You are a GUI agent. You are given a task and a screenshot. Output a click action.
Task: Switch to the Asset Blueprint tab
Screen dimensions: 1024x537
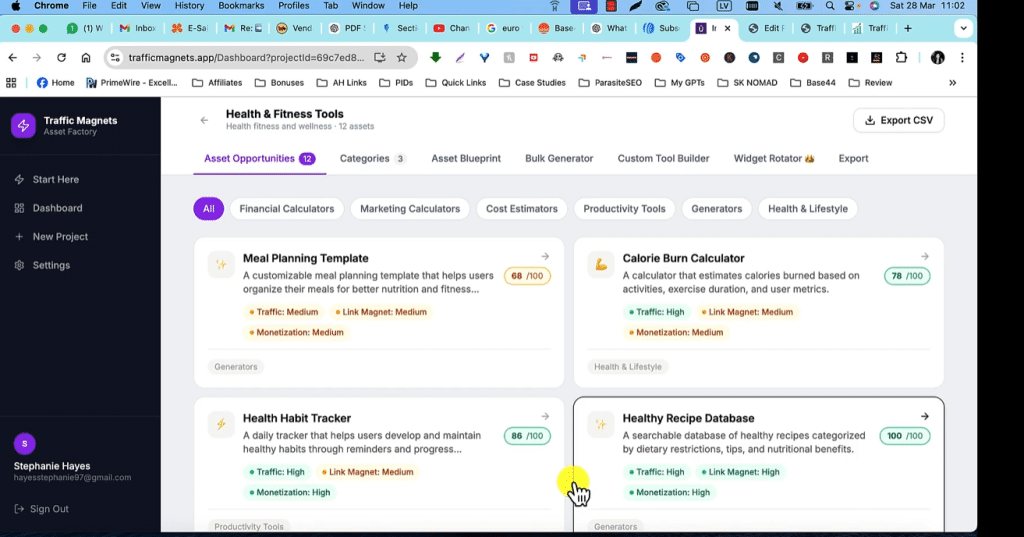pyautogui.click(x=465, y=158)
